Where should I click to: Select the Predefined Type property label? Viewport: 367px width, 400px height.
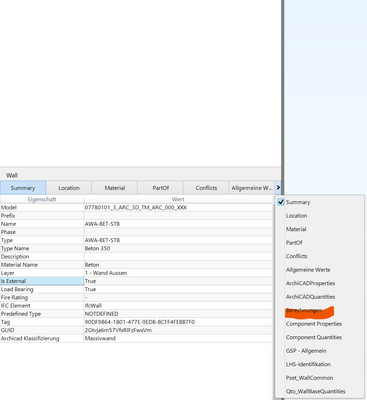(21, 314)
